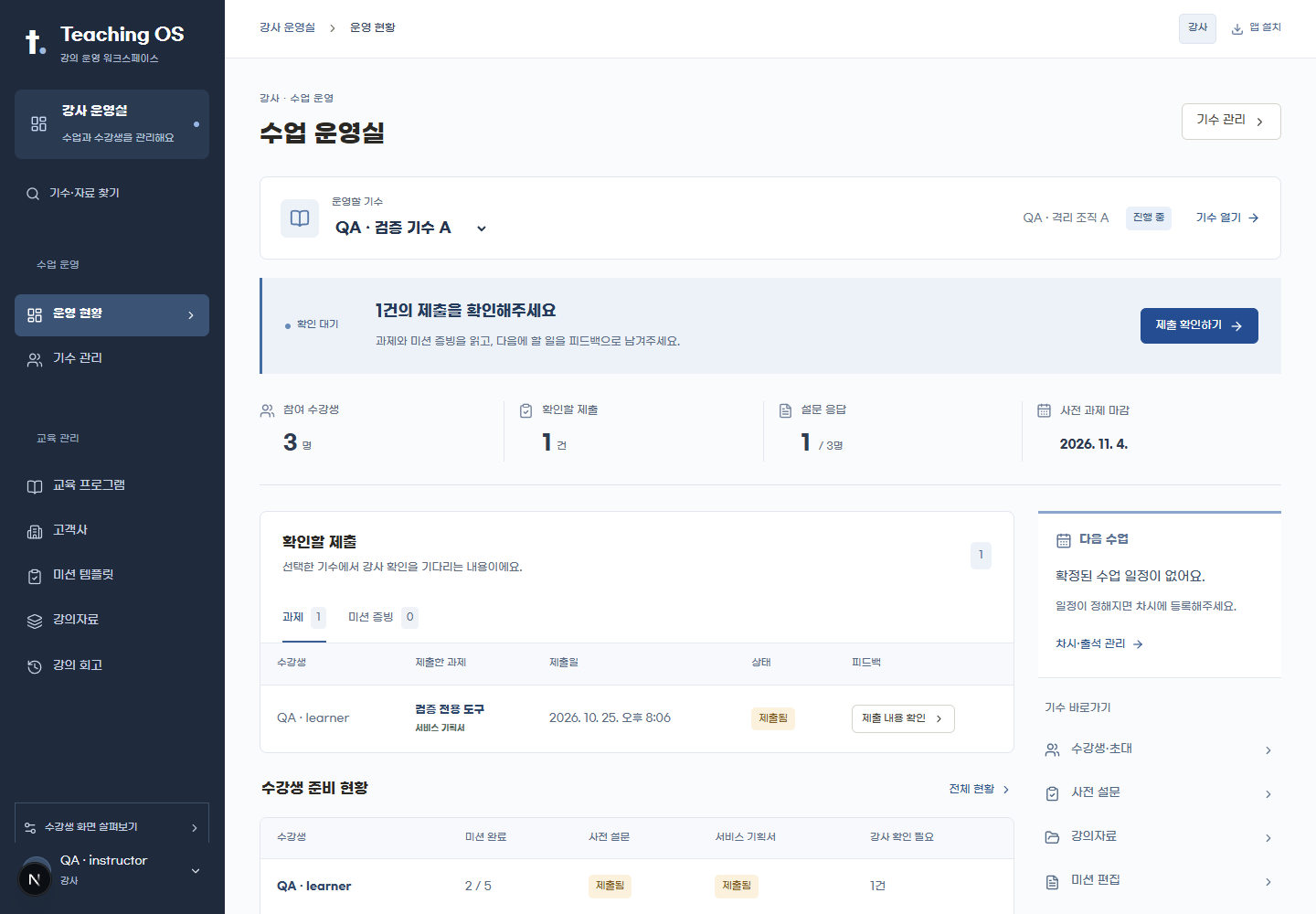Click the count badge 1 in 확인할 제출 header
This screenshot has width=1316, height=914.
pos(981,555)
